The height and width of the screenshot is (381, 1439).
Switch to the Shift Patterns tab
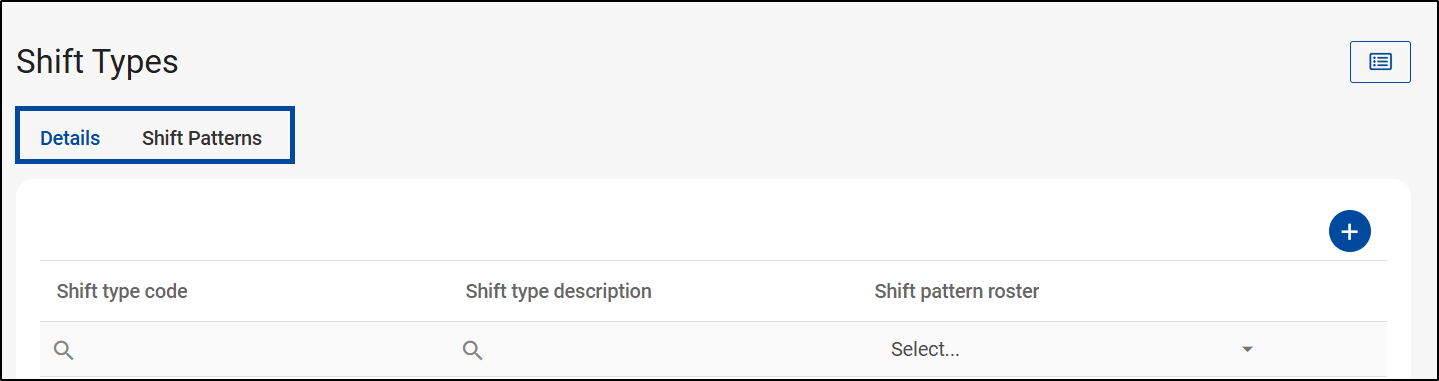pyautogui.click(x=202, y=138)
